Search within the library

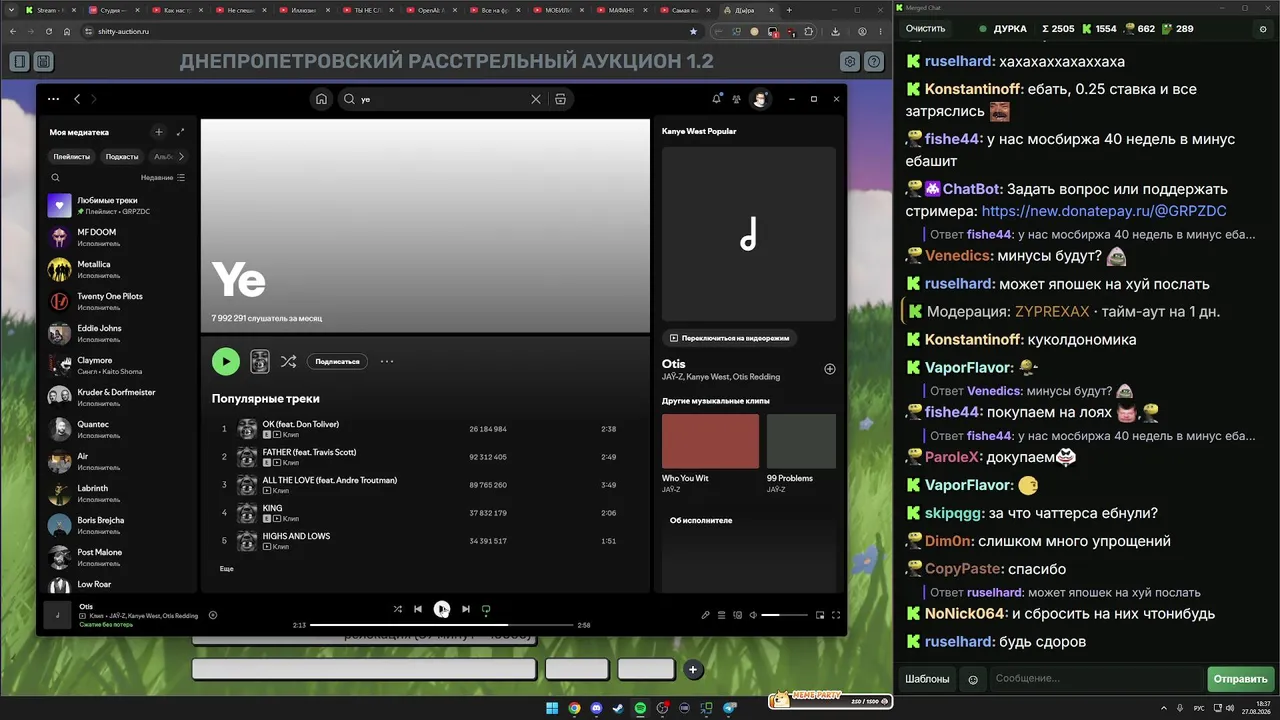click(x=55, y=178)
